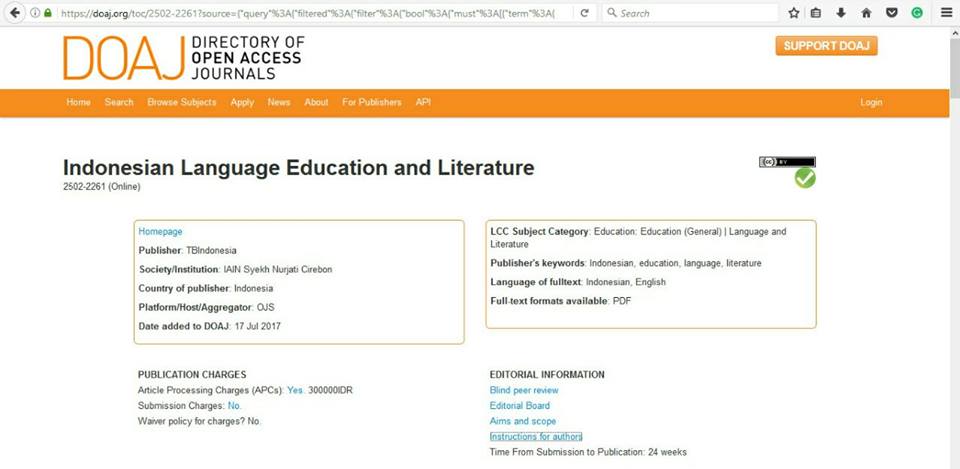Click the Platform value OJS
The image size is (960, 469).
[266, 307]
